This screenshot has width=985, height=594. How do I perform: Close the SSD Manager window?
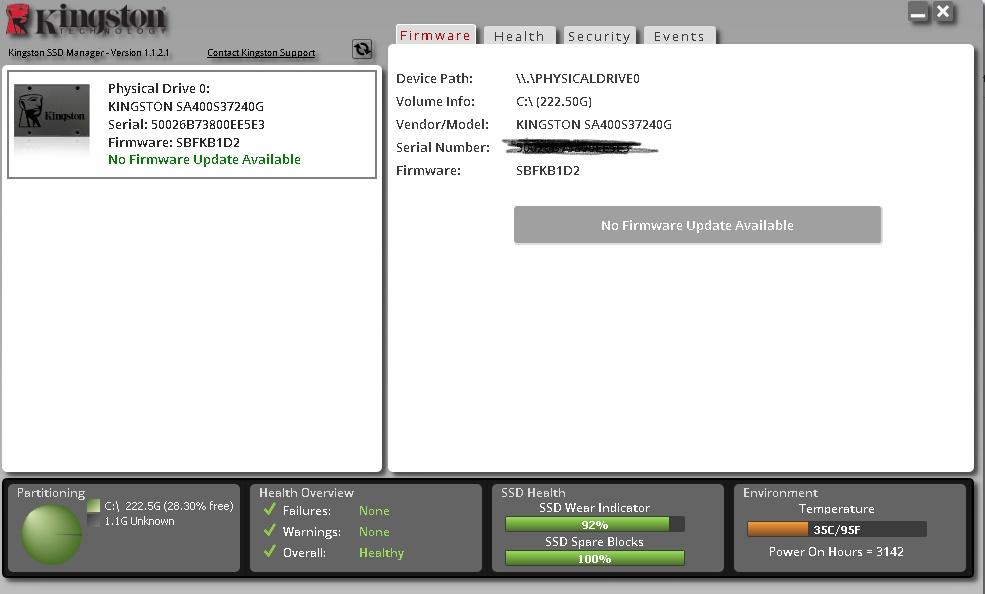[944, 11]
